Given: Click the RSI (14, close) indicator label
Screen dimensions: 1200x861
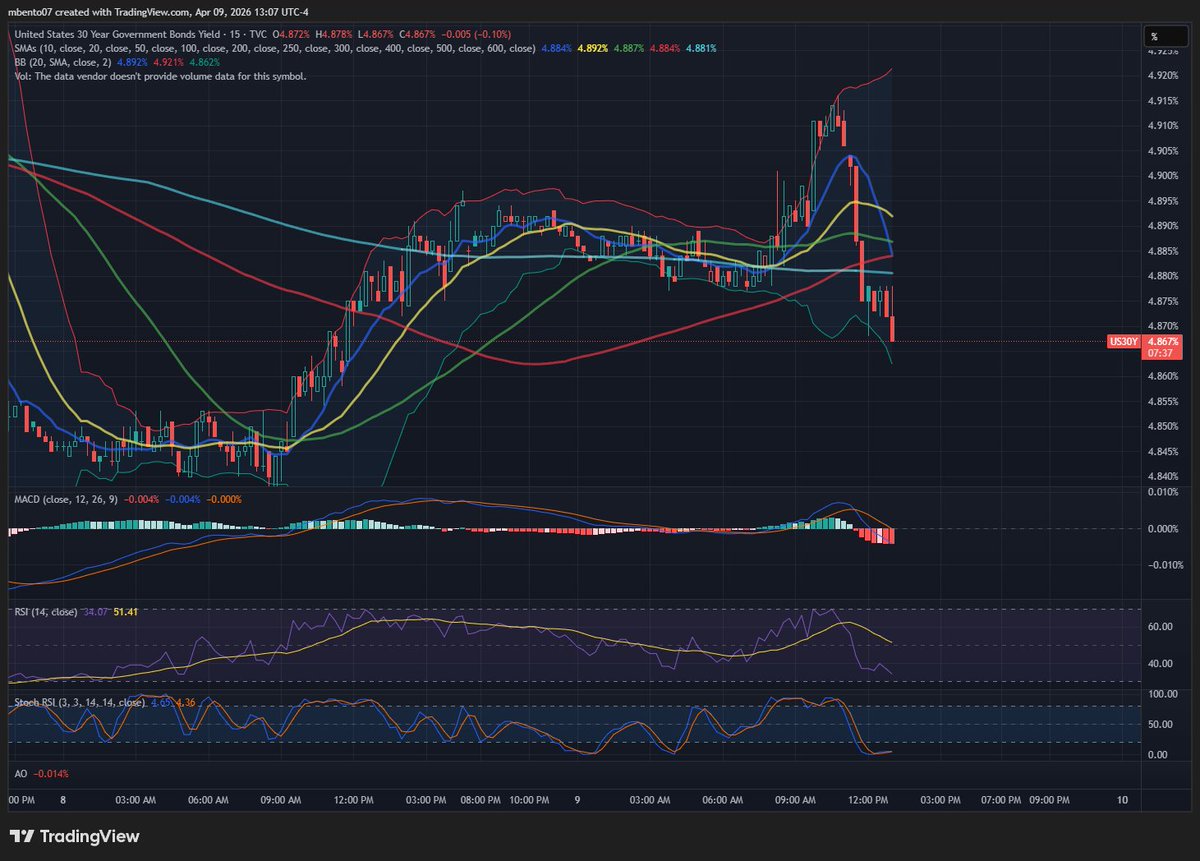Looking at the screenshot, I should coord(47,611).
